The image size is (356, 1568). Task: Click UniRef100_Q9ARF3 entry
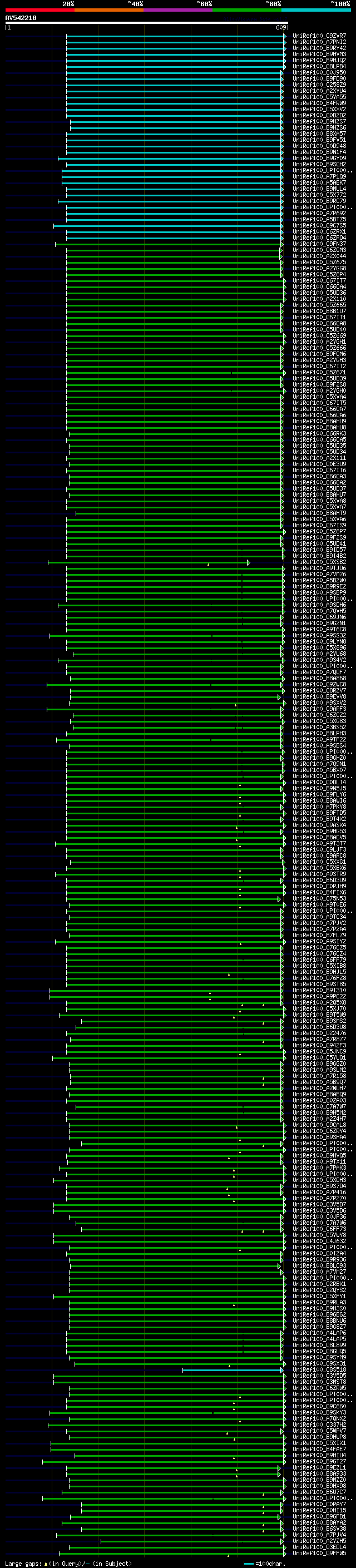(x=319, y=709)
